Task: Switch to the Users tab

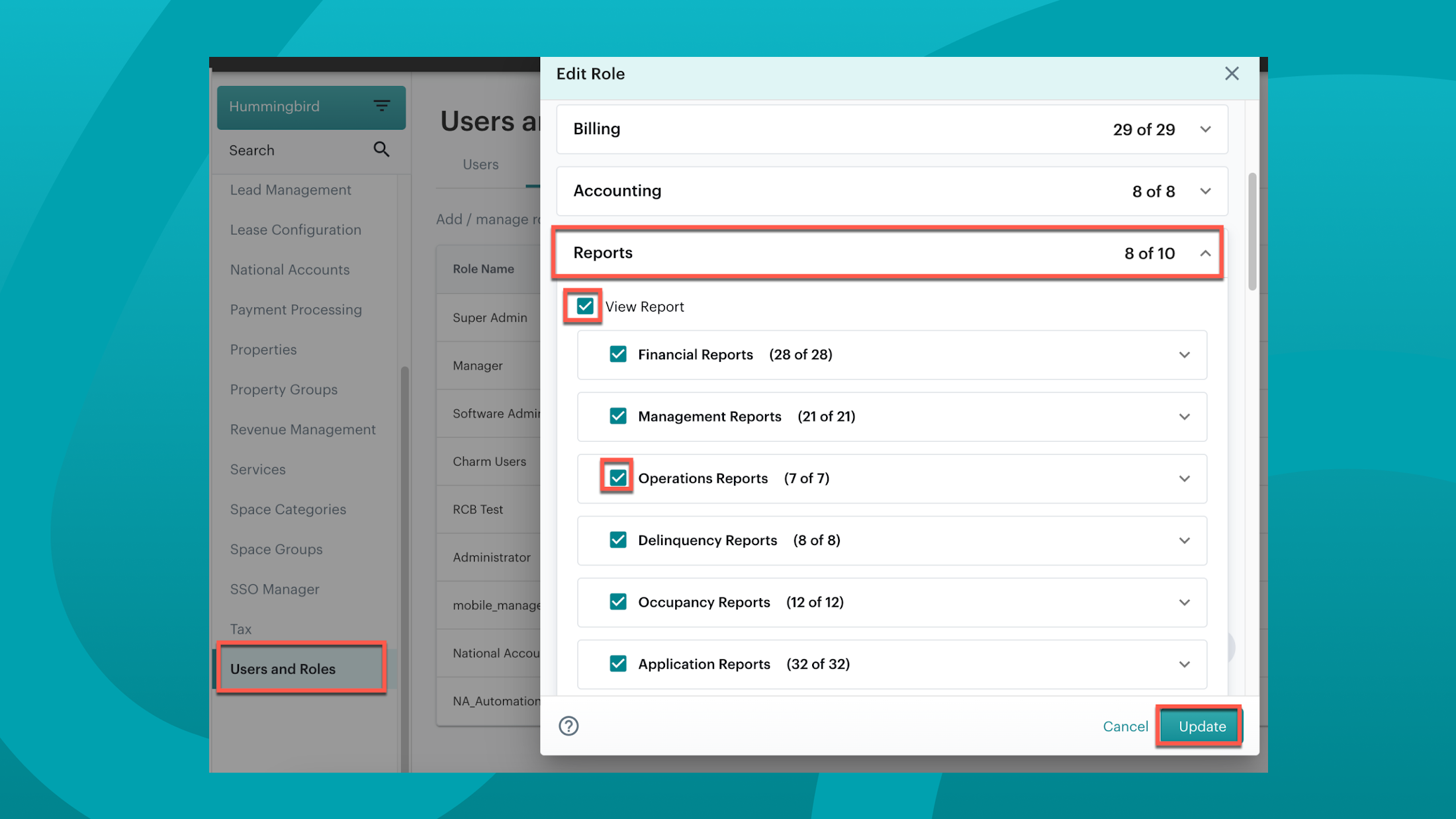Action: click(480, 164)
